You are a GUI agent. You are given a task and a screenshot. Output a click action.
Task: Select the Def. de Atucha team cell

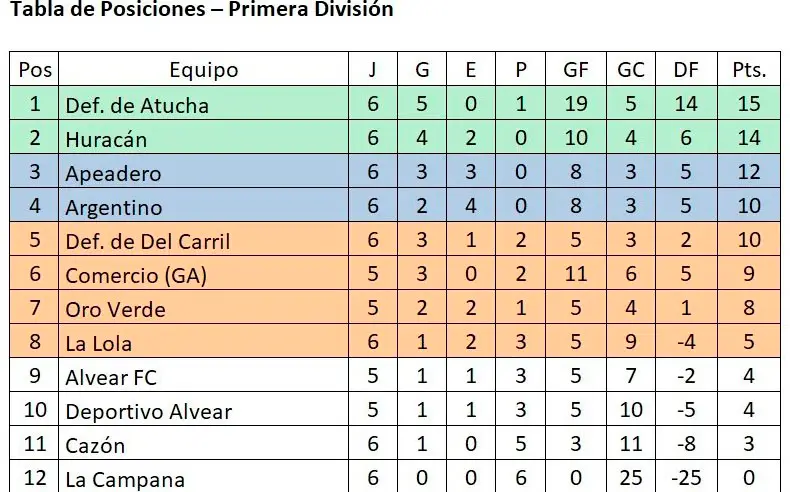136,104
